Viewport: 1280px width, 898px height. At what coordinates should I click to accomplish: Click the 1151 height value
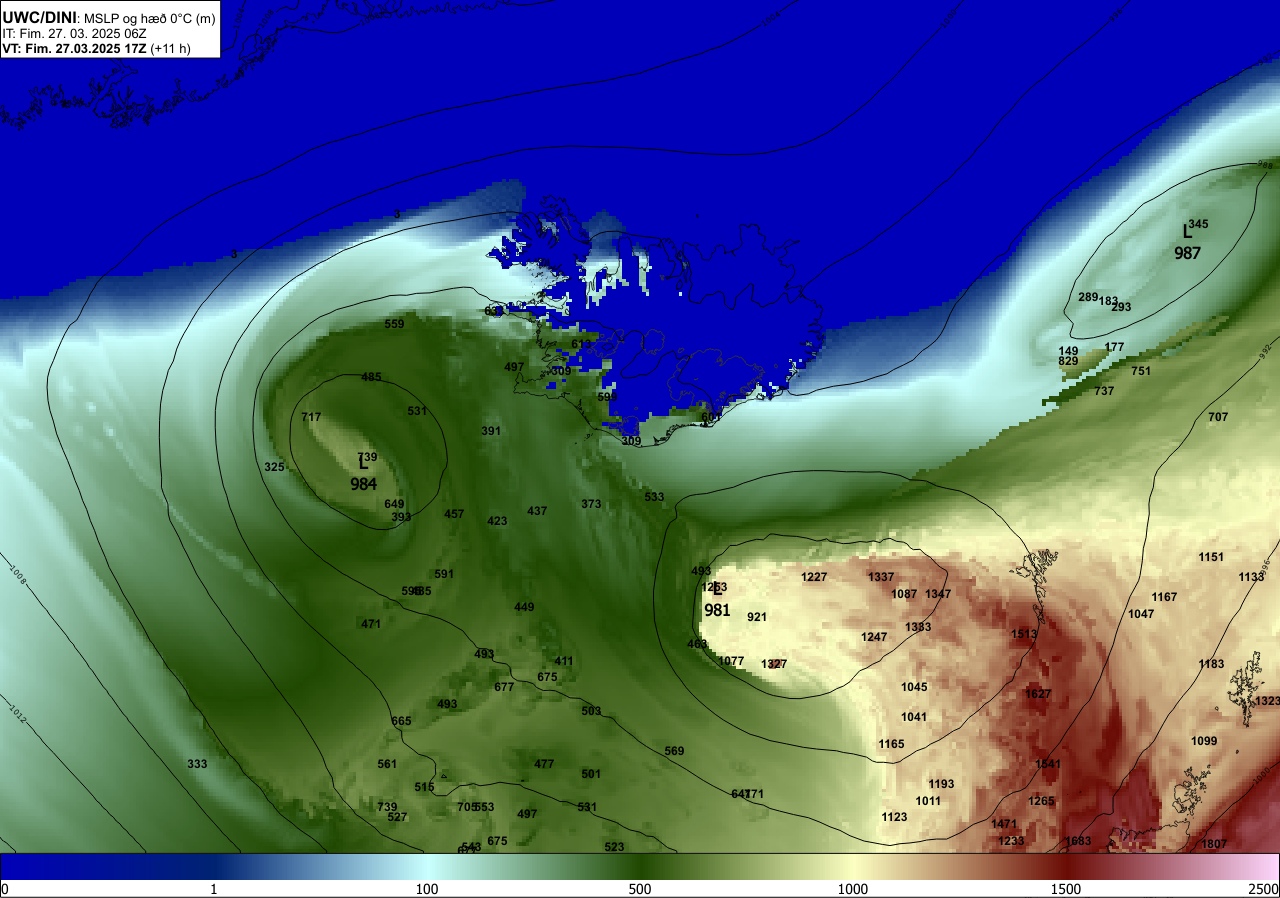tap(1211, 557)
